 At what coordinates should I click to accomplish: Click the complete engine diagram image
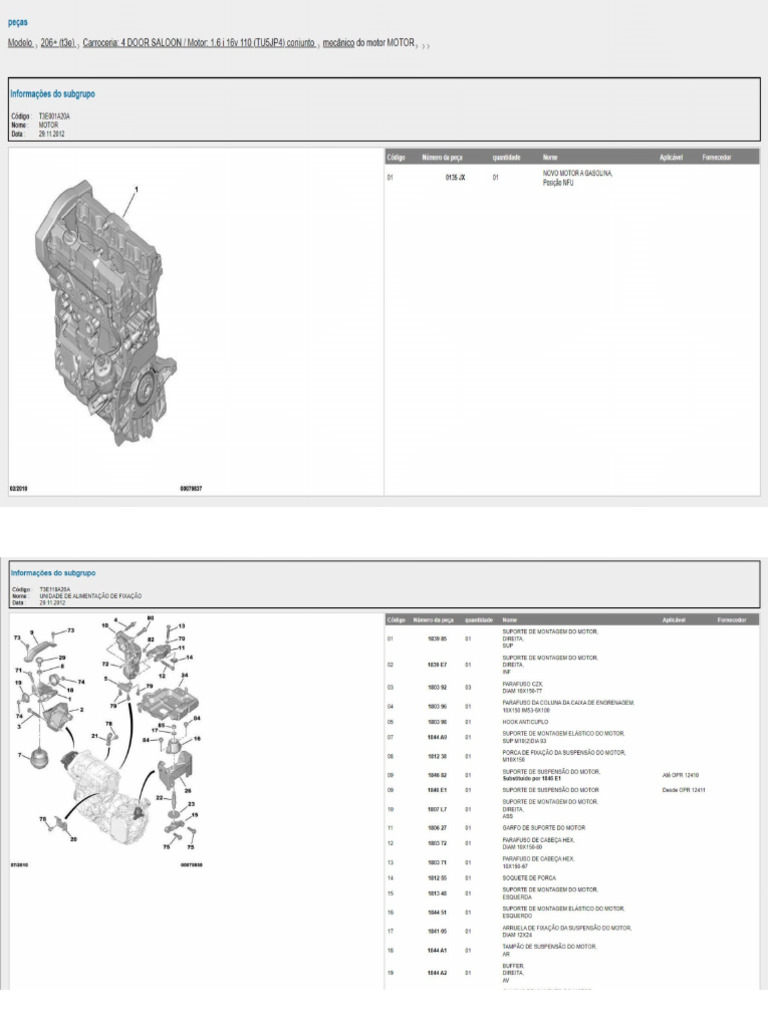point(104,313)
